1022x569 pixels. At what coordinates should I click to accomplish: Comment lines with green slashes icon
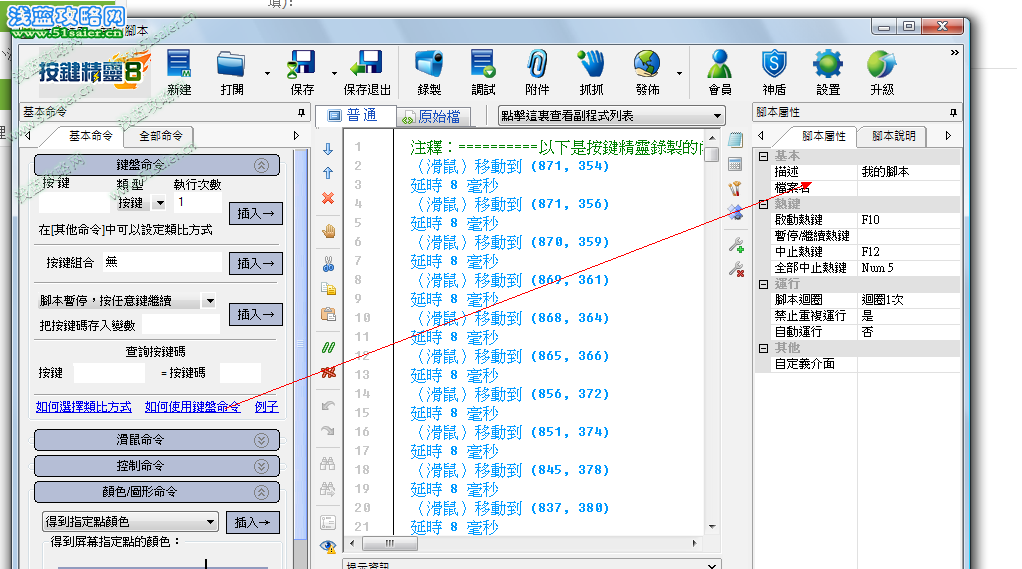[x=328, y=347]
